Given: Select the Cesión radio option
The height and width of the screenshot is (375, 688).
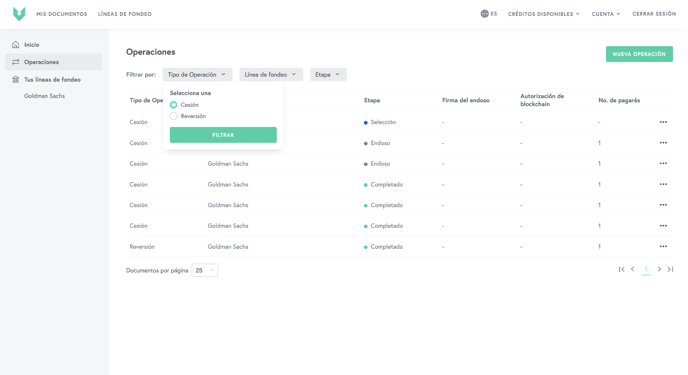Looking at the screenshot, I should [x=173, y=105].
